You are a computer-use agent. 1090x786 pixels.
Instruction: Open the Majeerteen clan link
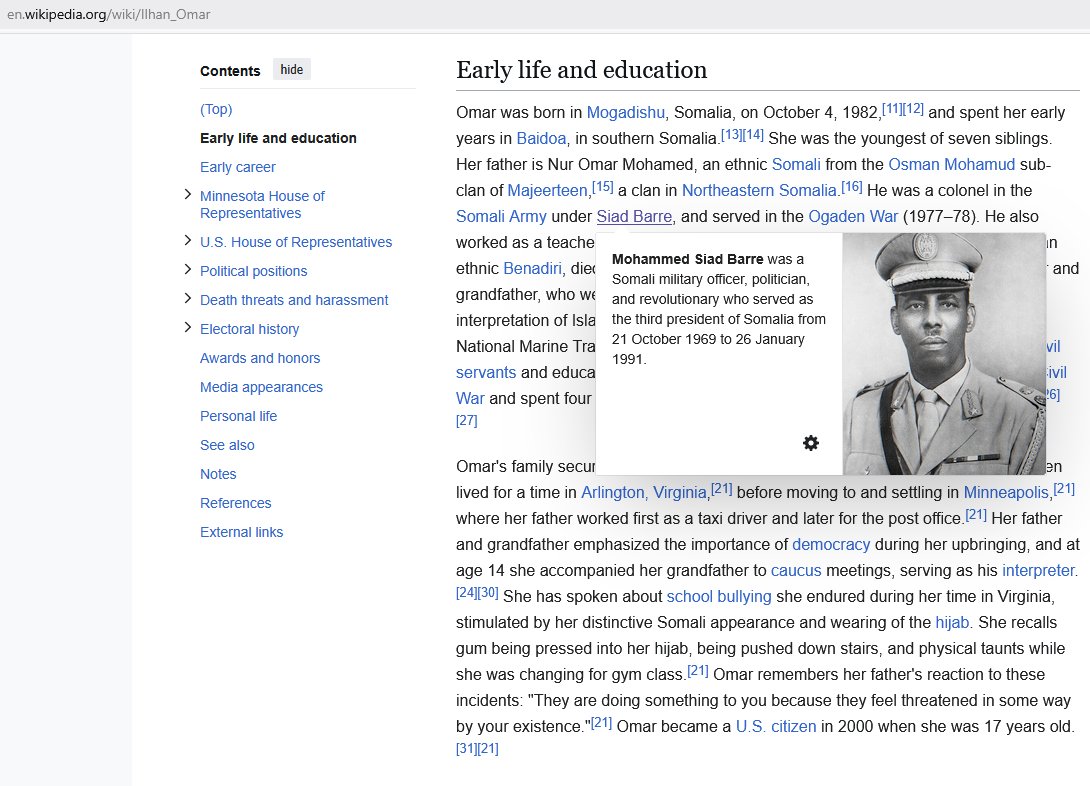pyautogui.click(x=548, y=190)
